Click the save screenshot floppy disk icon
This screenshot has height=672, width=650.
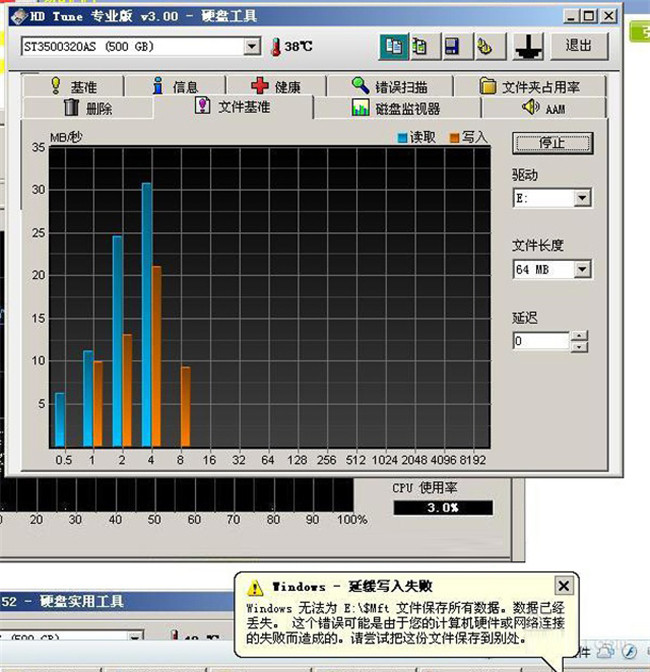pyautogui.click(x=452, y=46)
